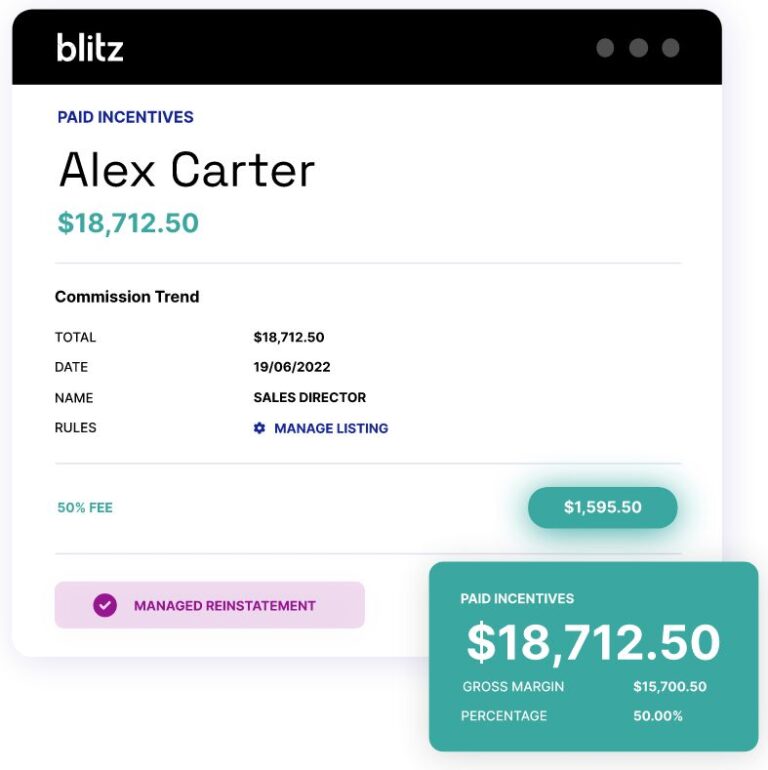Click the last gray dot in header
The height and width of the screenshot is (770, 768).
click(x=671, y=48)
